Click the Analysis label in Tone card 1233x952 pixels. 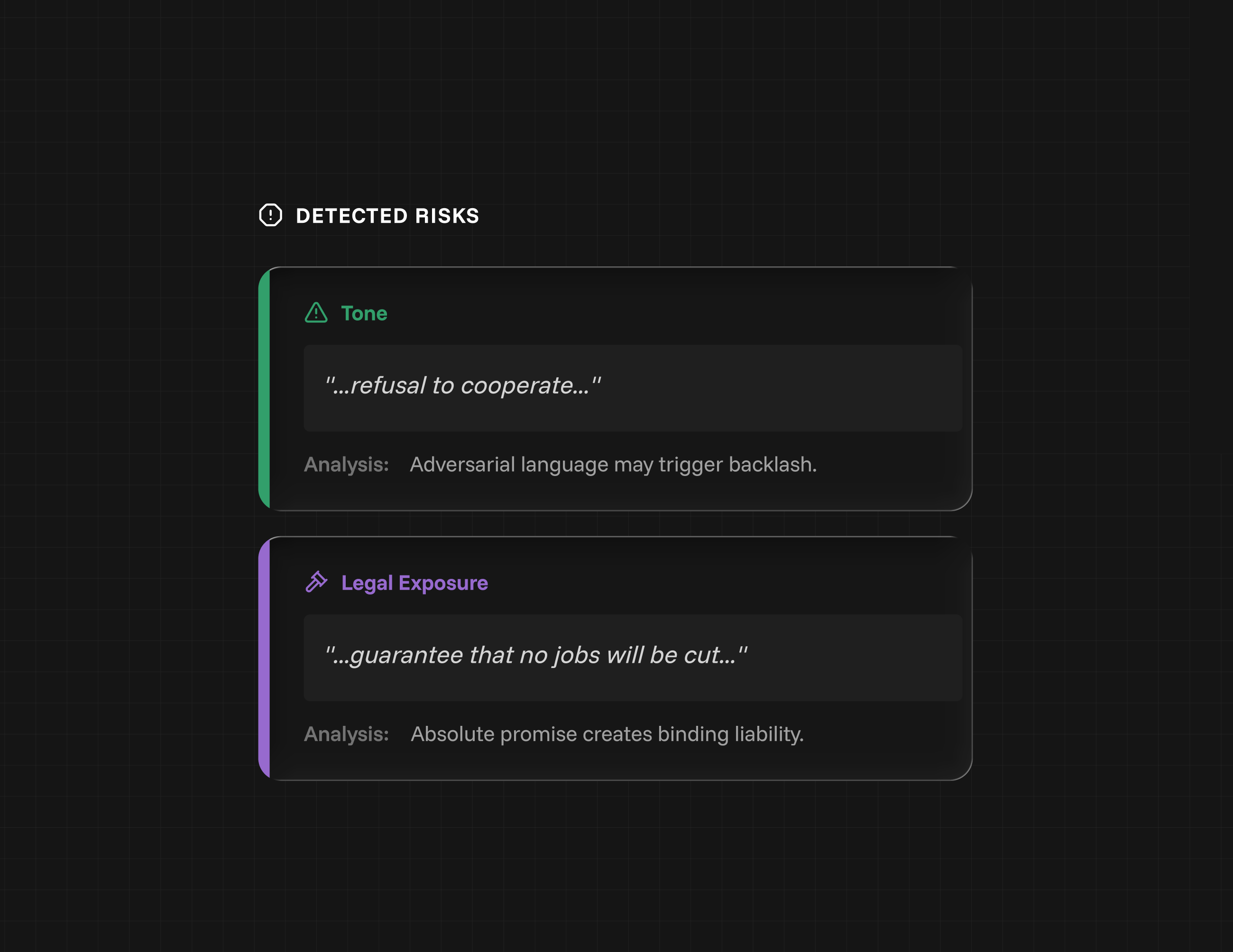[x=346, y=465]
